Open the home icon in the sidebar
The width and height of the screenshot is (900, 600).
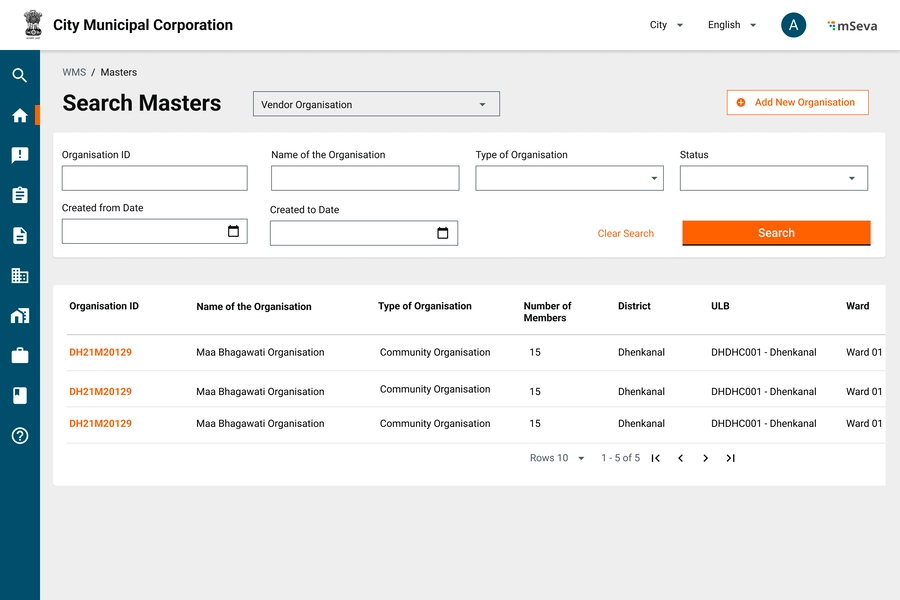pyautogui.click(x=20, y=115)
